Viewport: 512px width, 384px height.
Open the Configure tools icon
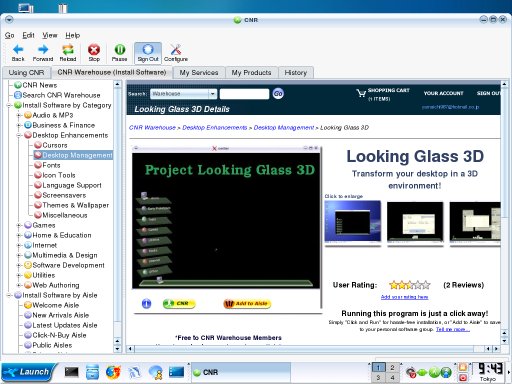click(x=176, y=50)
